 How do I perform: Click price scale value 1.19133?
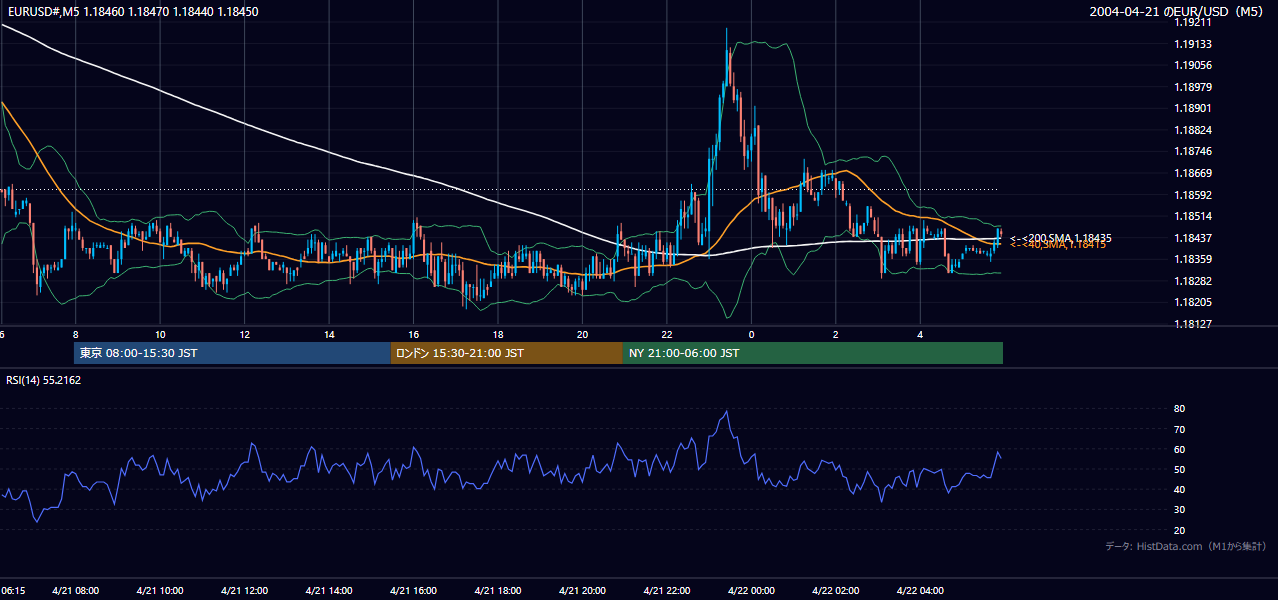[1193, 44]
